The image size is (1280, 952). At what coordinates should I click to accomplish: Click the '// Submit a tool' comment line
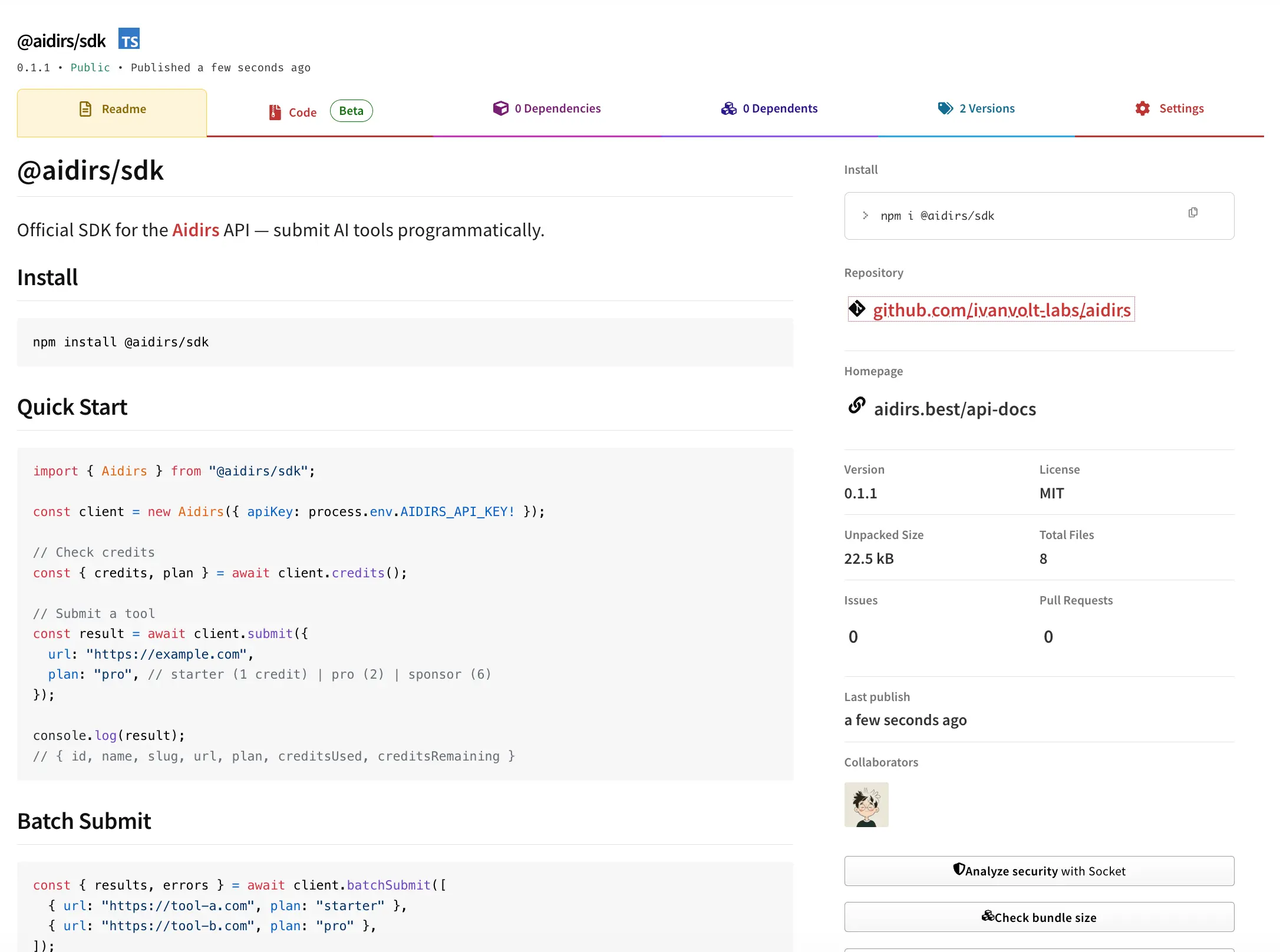point(94,614)
